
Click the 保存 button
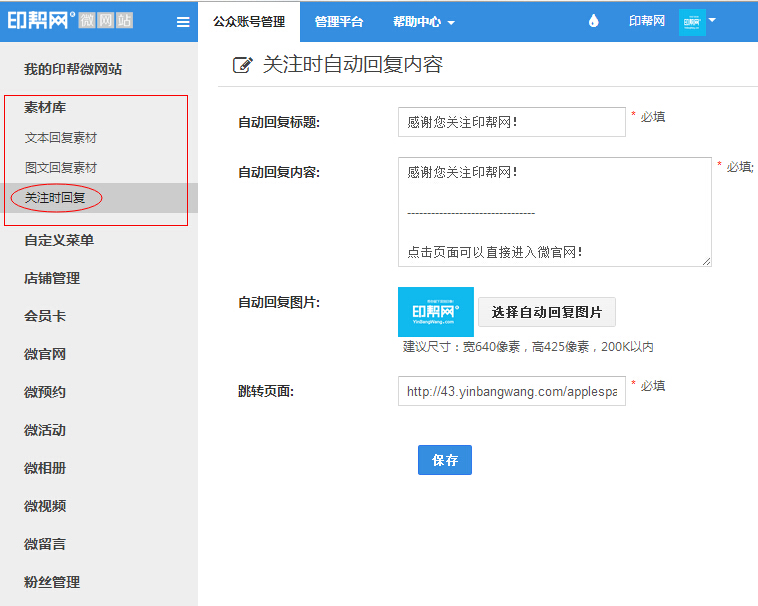tap(444, 460)
